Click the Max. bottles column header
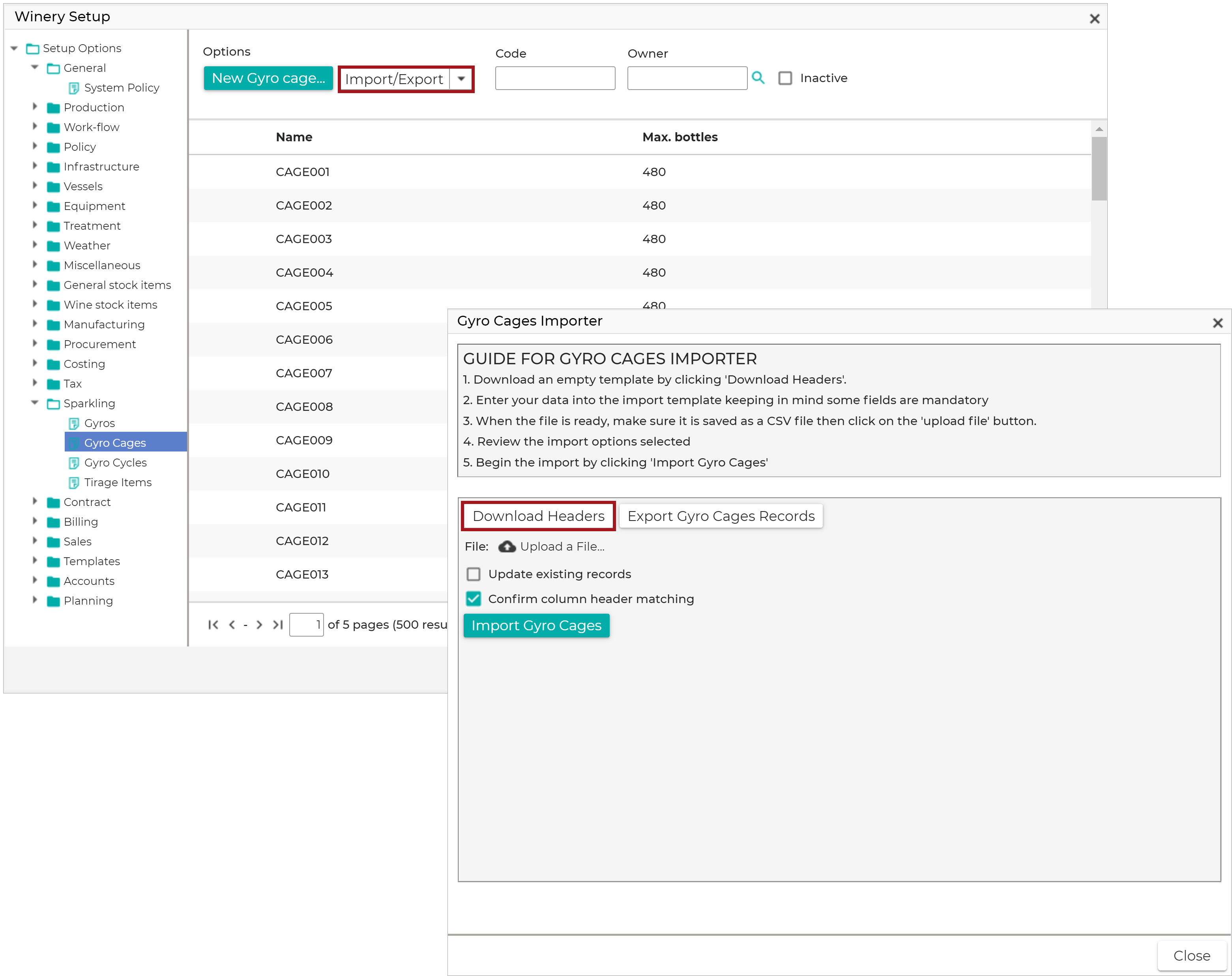 tap(680, 137)
